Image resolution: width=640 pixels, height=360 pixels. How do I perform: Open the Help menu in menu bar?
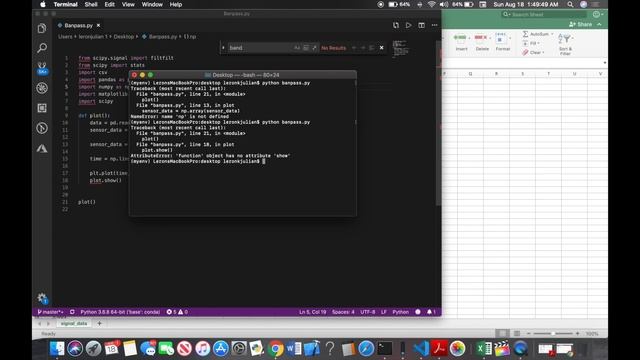176,4
